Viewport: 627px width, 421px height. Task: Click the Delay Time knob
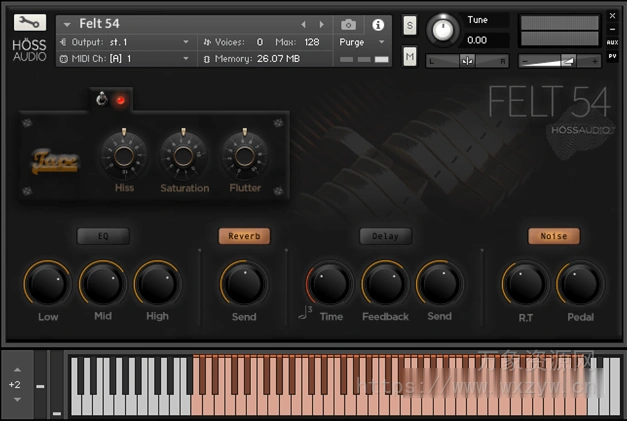tap(330, 283)
